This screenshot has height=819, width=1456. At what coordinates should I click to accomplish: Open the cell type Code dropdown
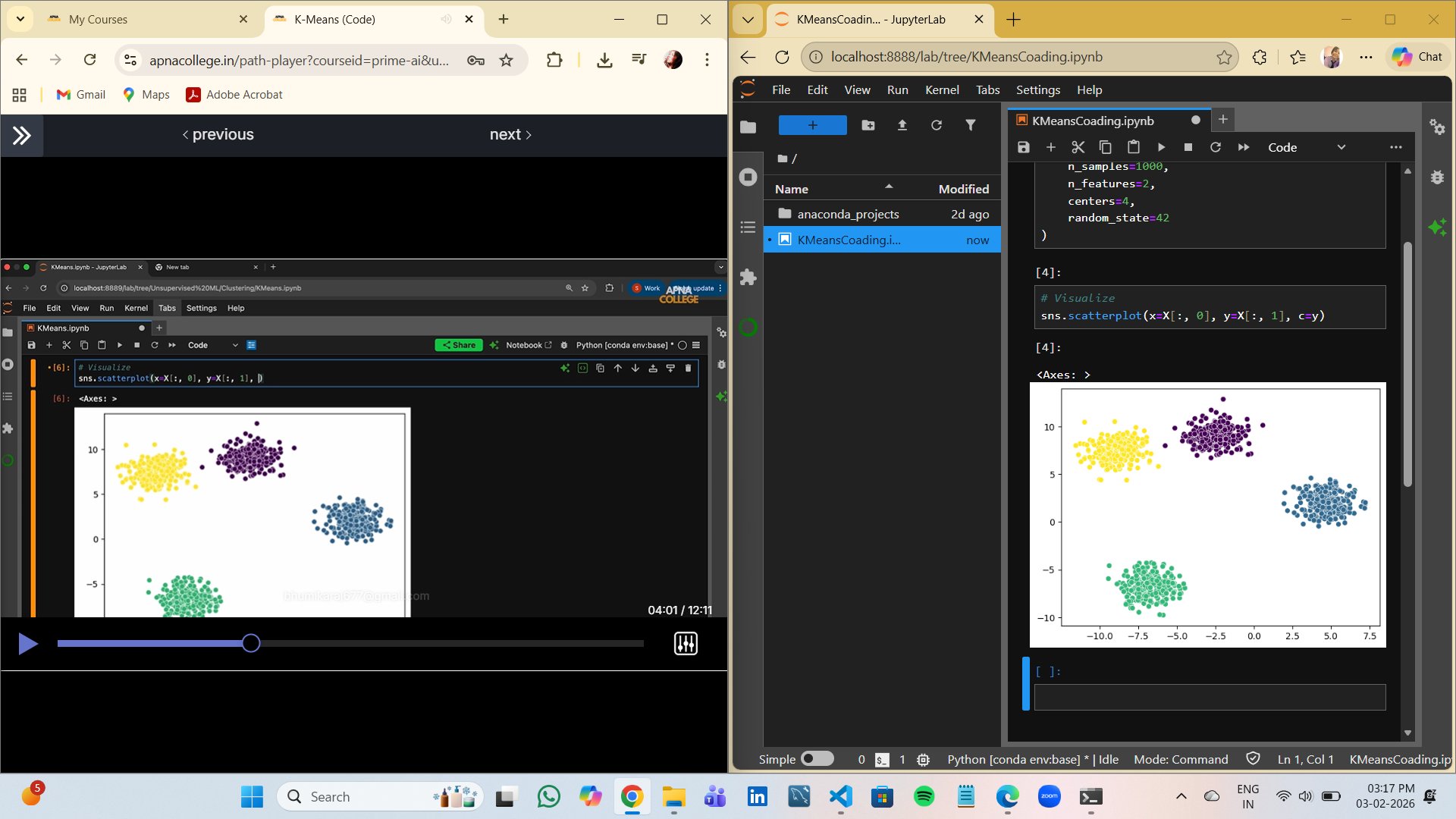(x=1306, y=147)
